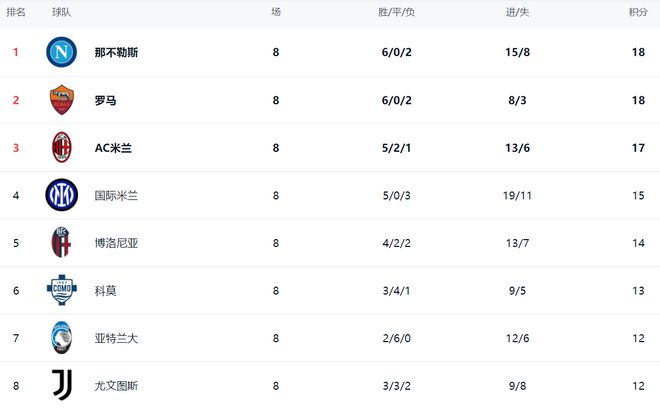Image resolution: width=660 pixels, height=409 pixels.
Task: Select the 国际米兰 team name
Action: coord(116,196)
